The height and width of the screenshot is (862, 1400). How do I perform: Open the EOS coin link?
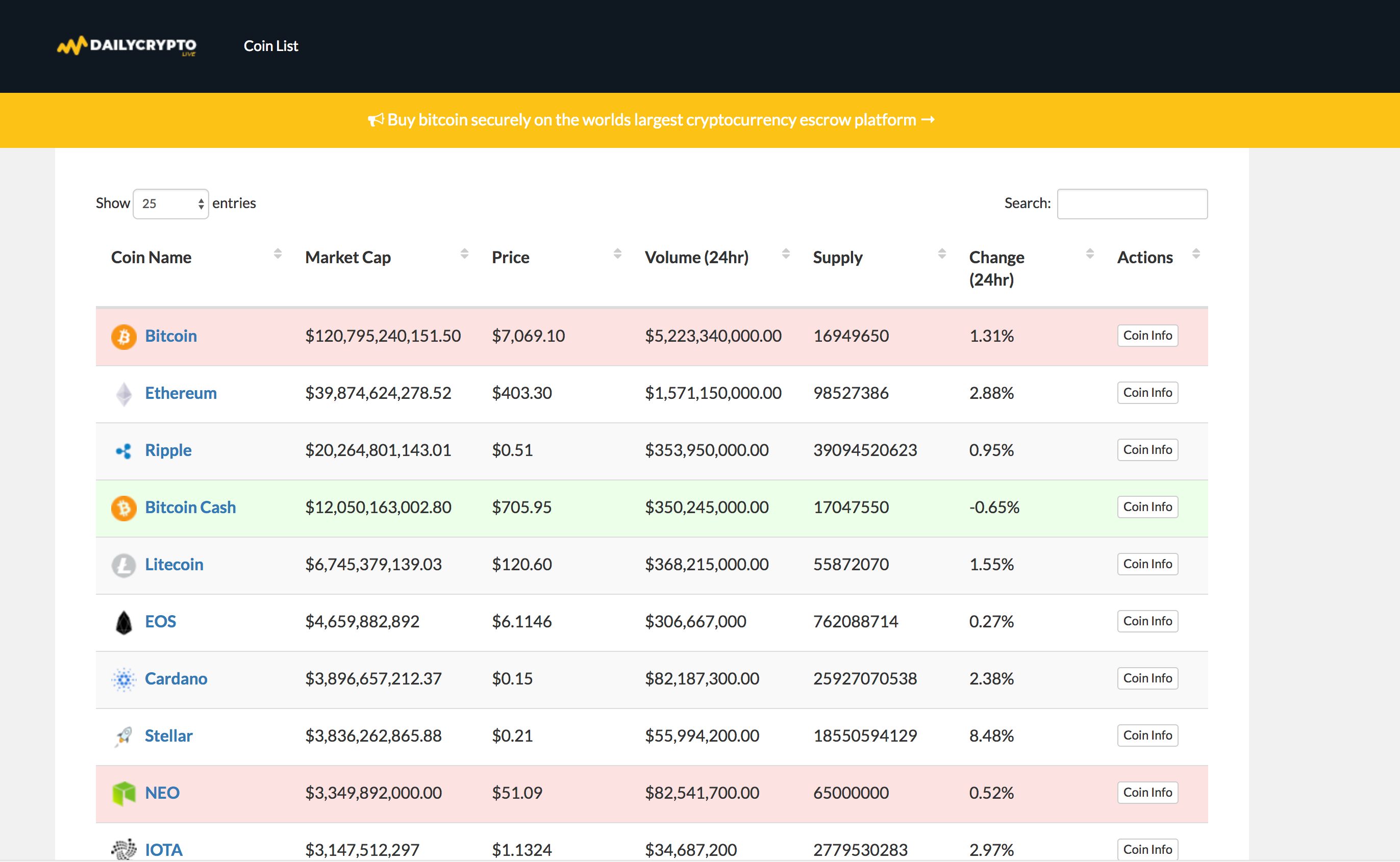160,621
